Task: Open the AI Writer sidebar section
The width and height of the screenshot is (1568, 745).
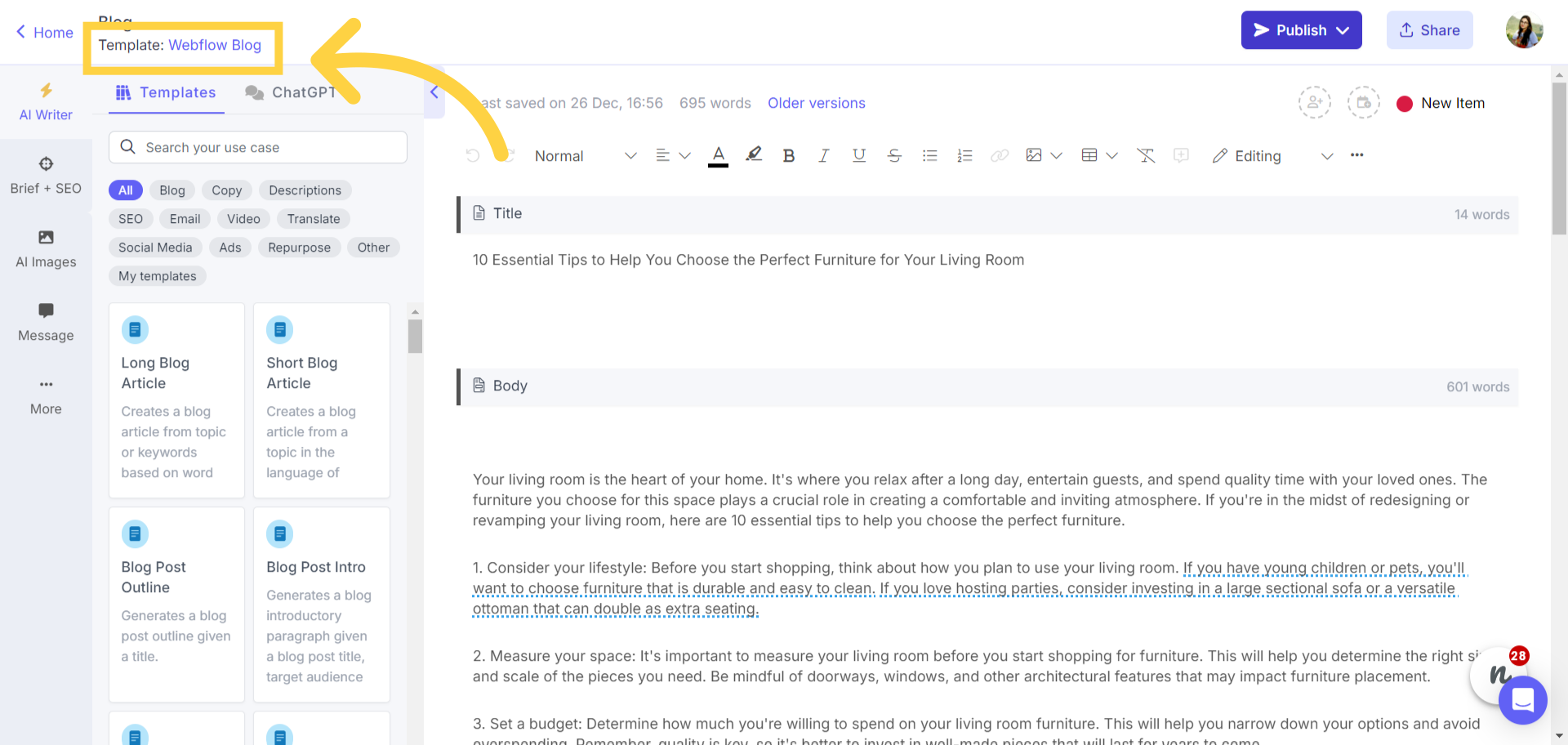Action: [x=46, y=102]
